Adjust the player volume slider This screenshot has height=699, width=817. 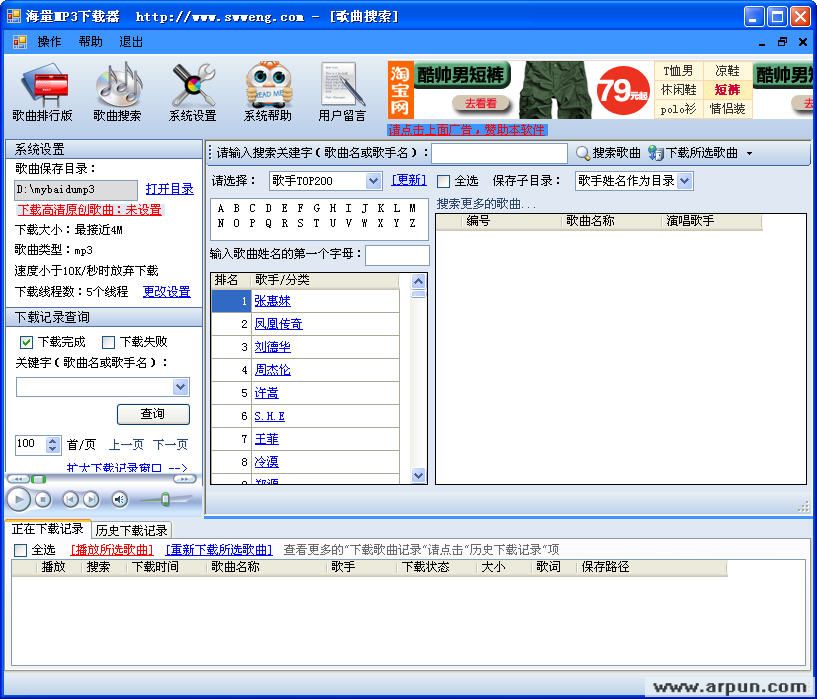(x=165, y=500)
